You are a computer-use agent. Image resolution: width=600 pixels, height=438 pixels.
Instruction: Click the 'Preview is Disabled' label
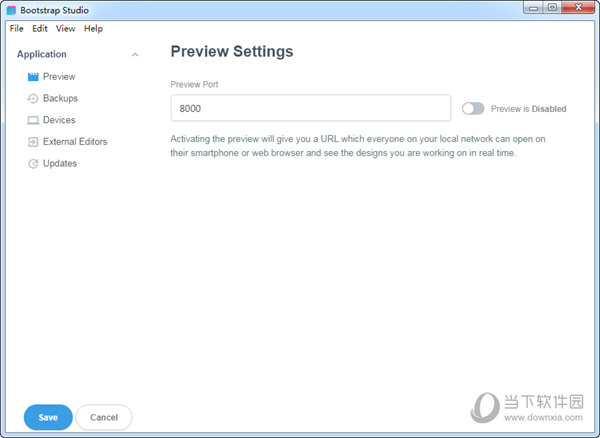528,109
